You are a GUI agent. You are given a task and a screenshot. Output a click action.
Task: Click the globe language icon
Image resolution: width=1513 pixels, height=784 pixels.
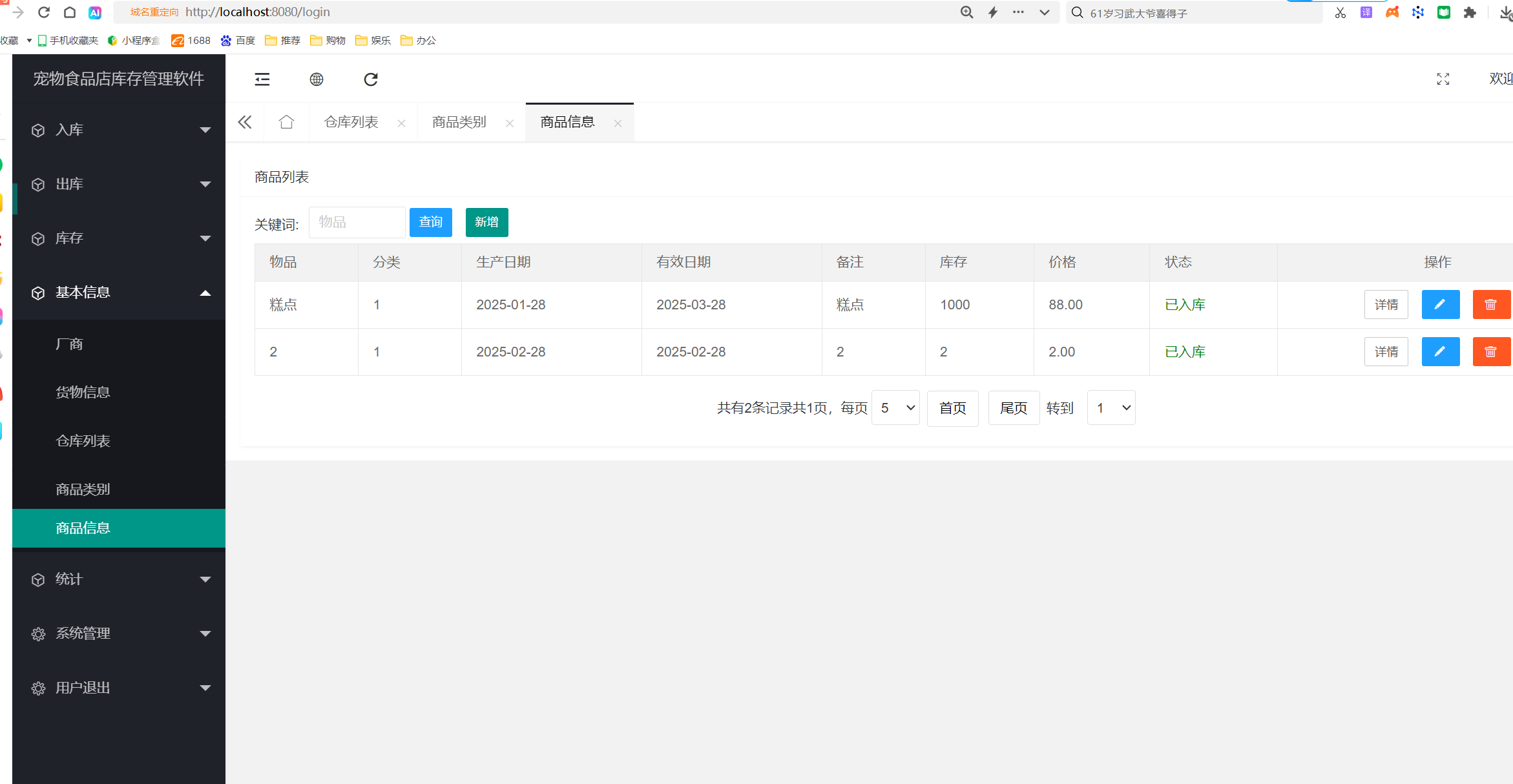pos(317,79)
